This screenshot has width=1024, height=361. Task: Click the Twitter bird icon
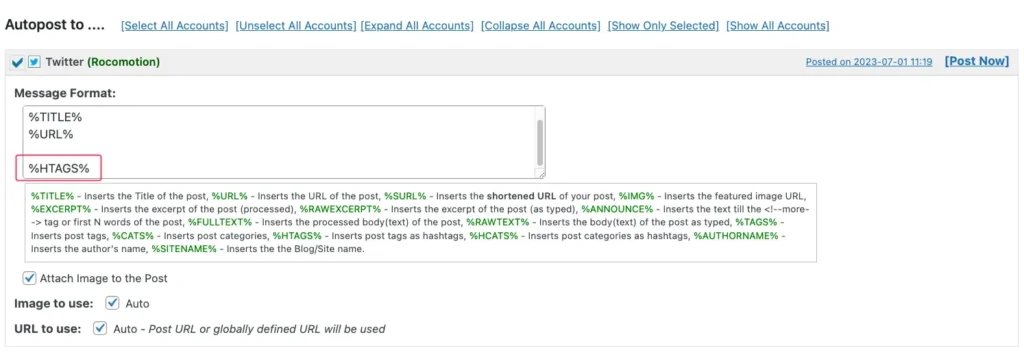tap(34, 62)
